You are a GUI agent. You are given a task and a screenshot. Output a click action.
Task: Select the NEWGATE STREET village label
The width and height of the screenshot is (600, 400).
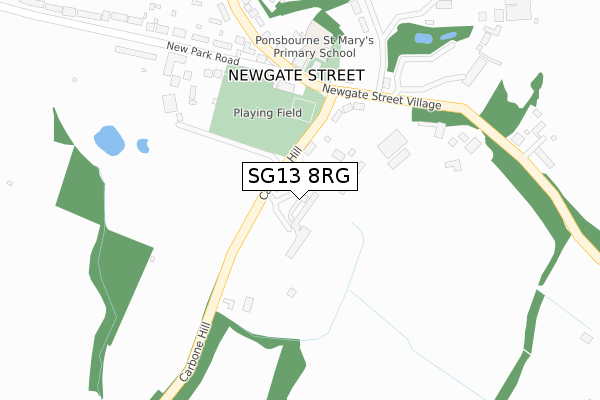pyautogui.click(x=296, y=75)
